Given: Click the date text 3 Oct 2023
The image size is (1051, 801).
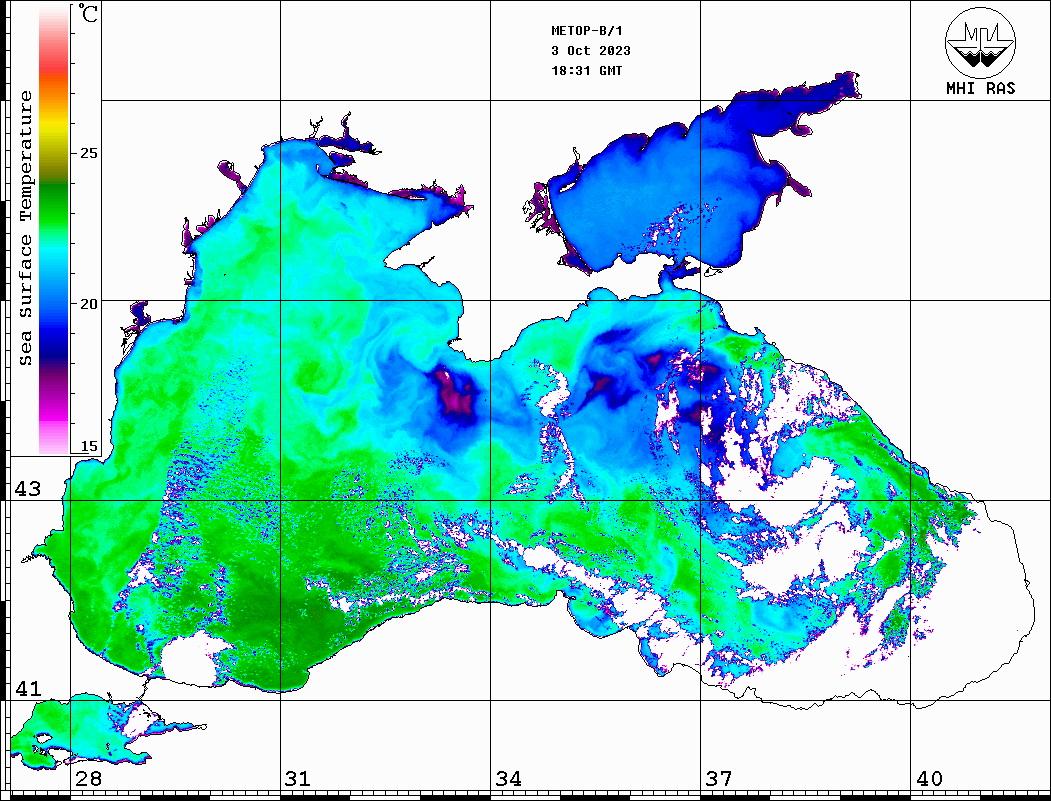Looking at the screenshot, I should pos(591,51).
